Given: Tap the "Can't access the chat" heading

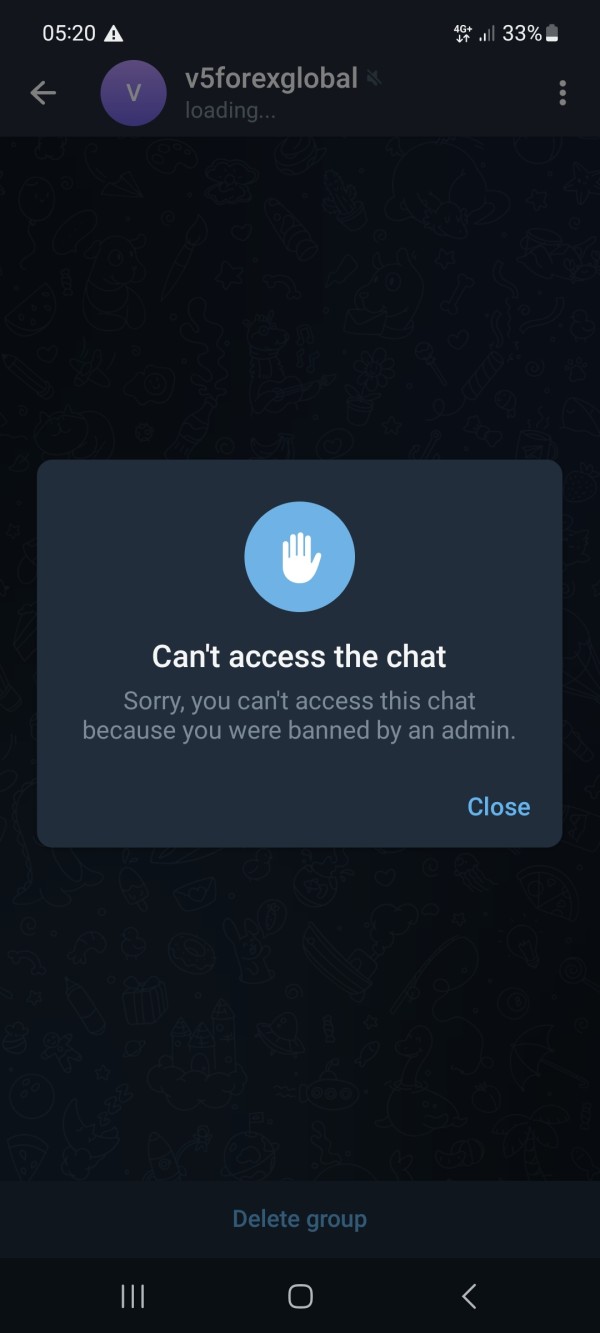Looking at the screenshot, I should point(299,657).
